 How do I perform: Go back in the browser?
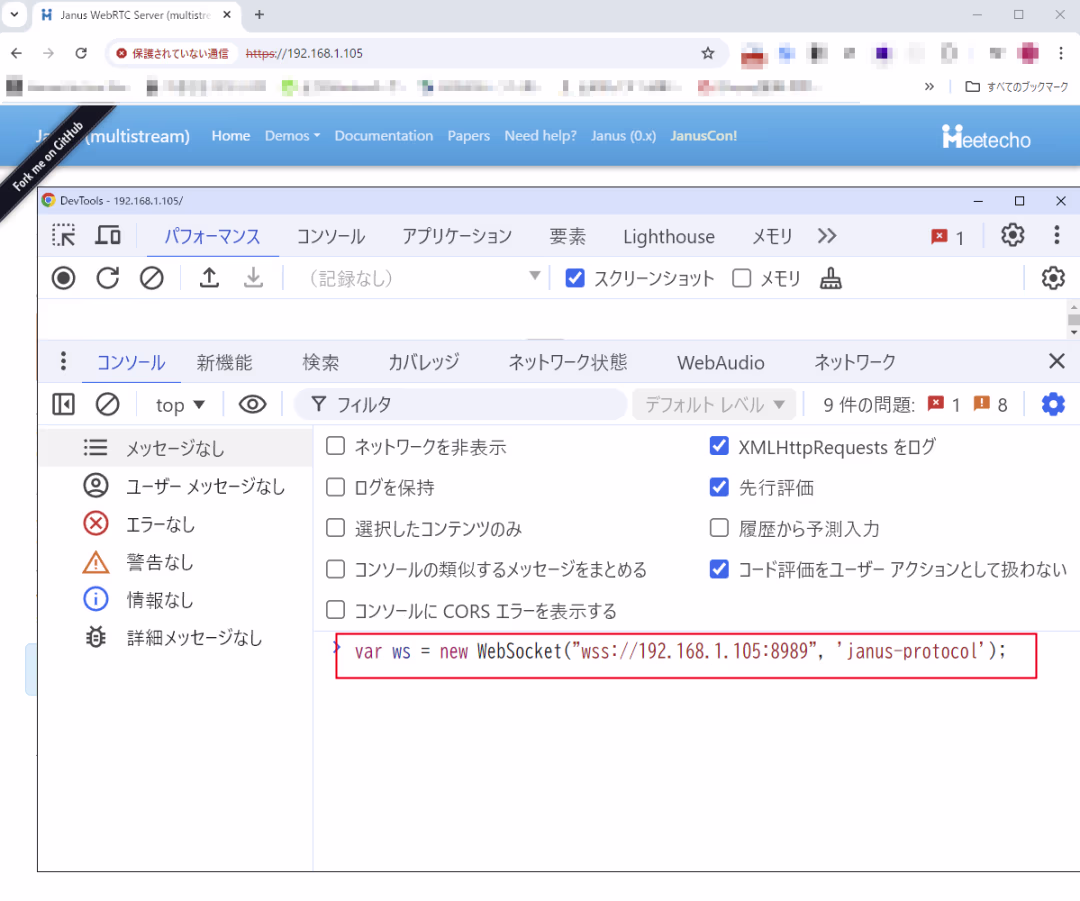tap(17, 53)
